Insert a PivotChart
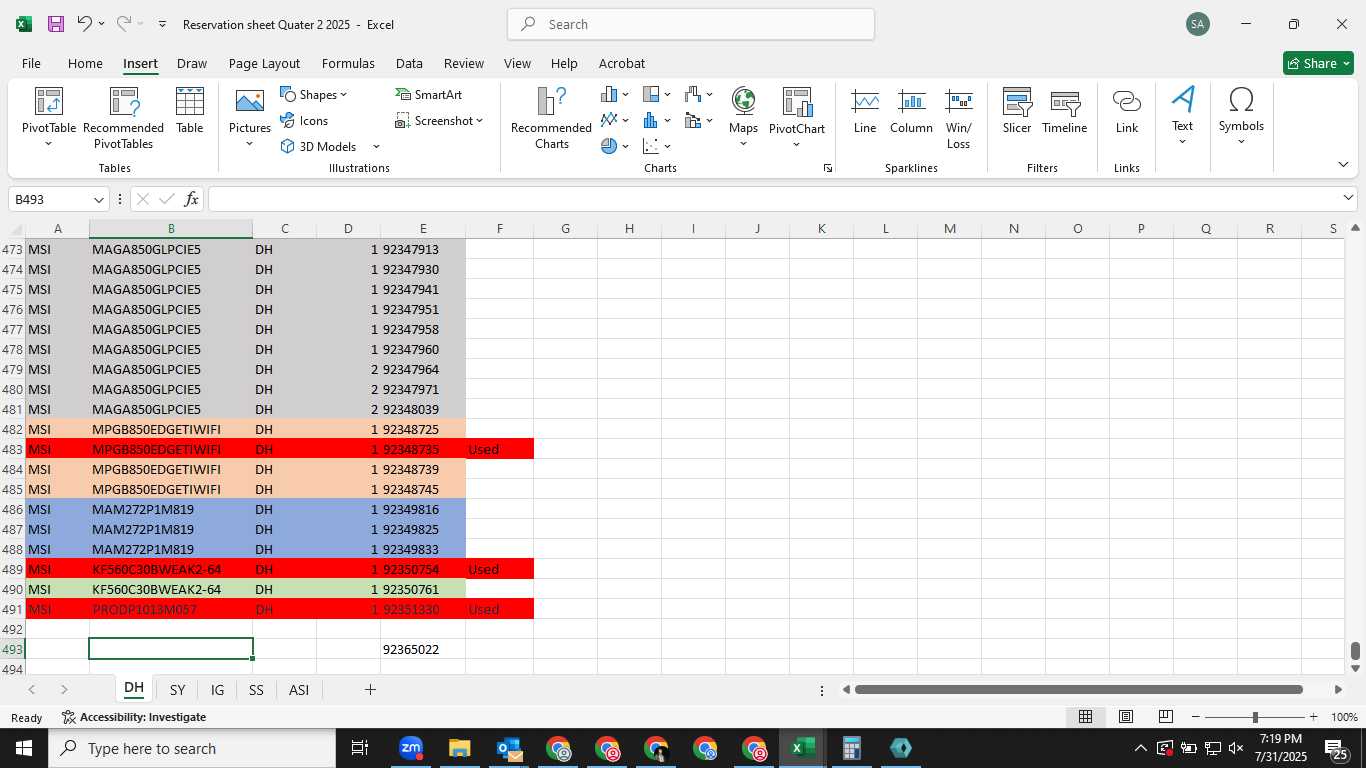This screenshot has width=1366, height=768. pos(797,118)
